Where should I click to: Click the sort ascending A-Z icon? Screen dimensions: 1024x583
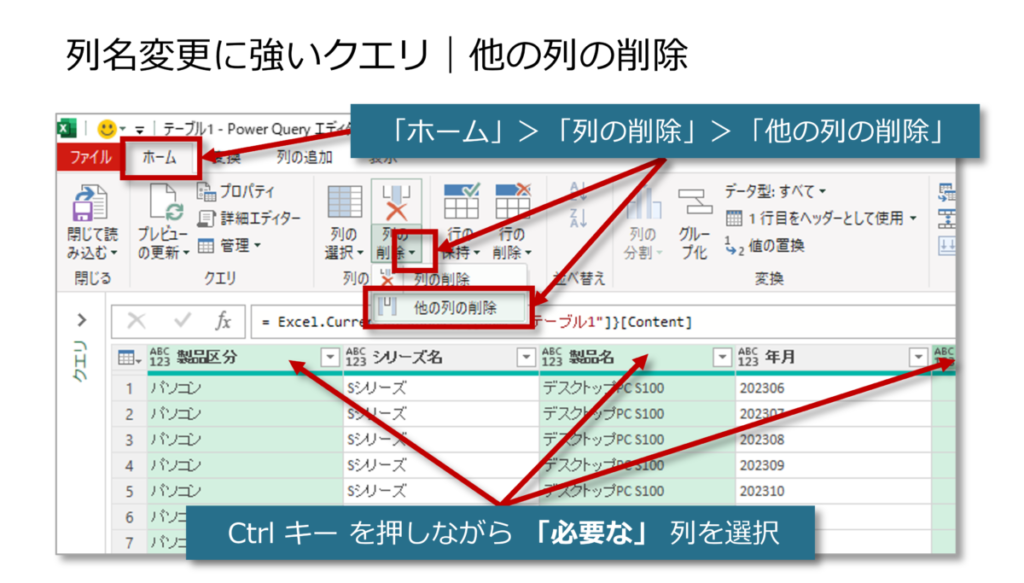point(579,193)
